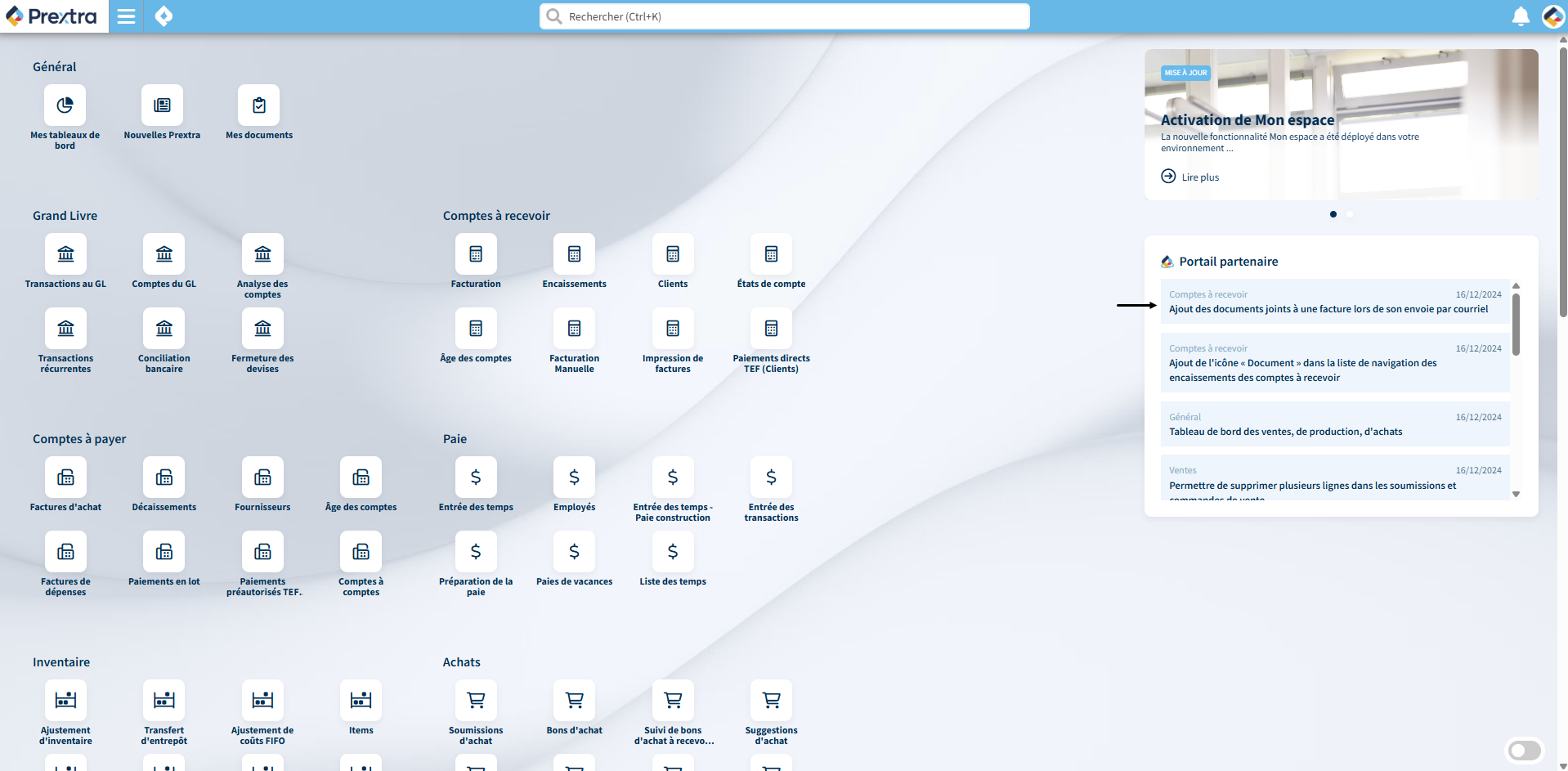Viewport: 1568px width, 771px height.
Task: Open Factures d'achat module
Action: click(65, 477)
